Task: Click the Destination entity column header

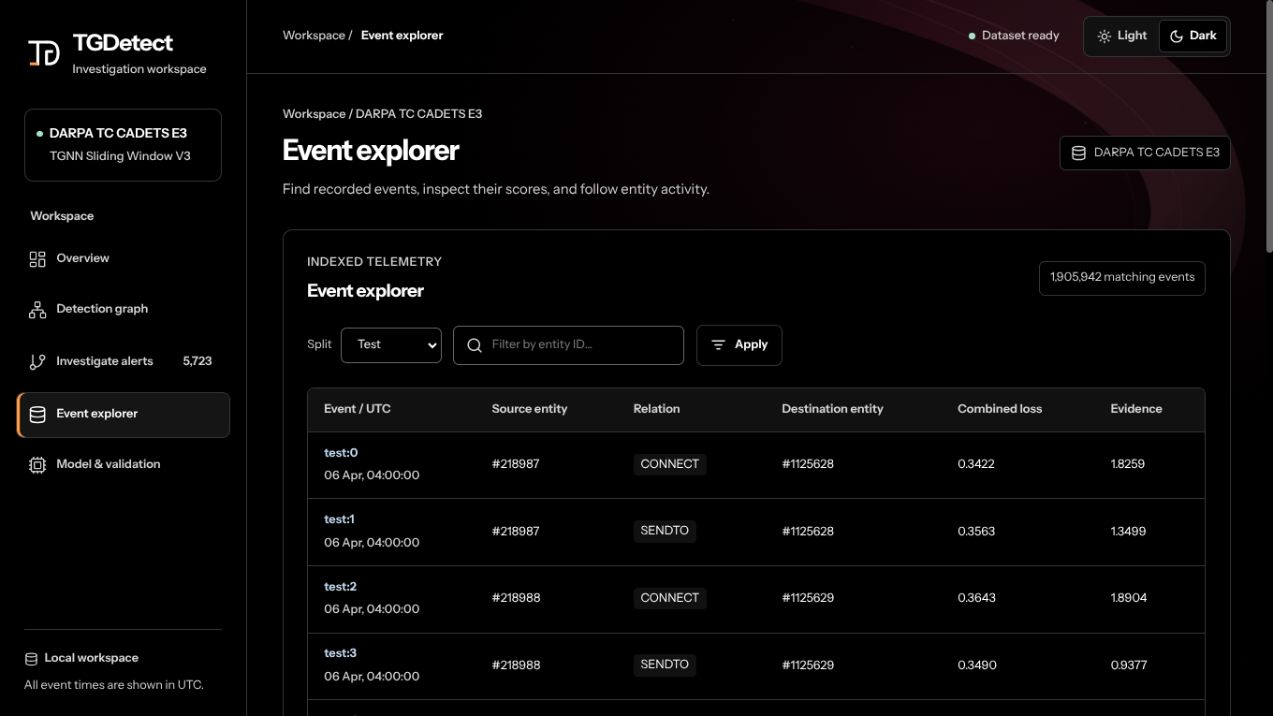Action: (832, 409)
